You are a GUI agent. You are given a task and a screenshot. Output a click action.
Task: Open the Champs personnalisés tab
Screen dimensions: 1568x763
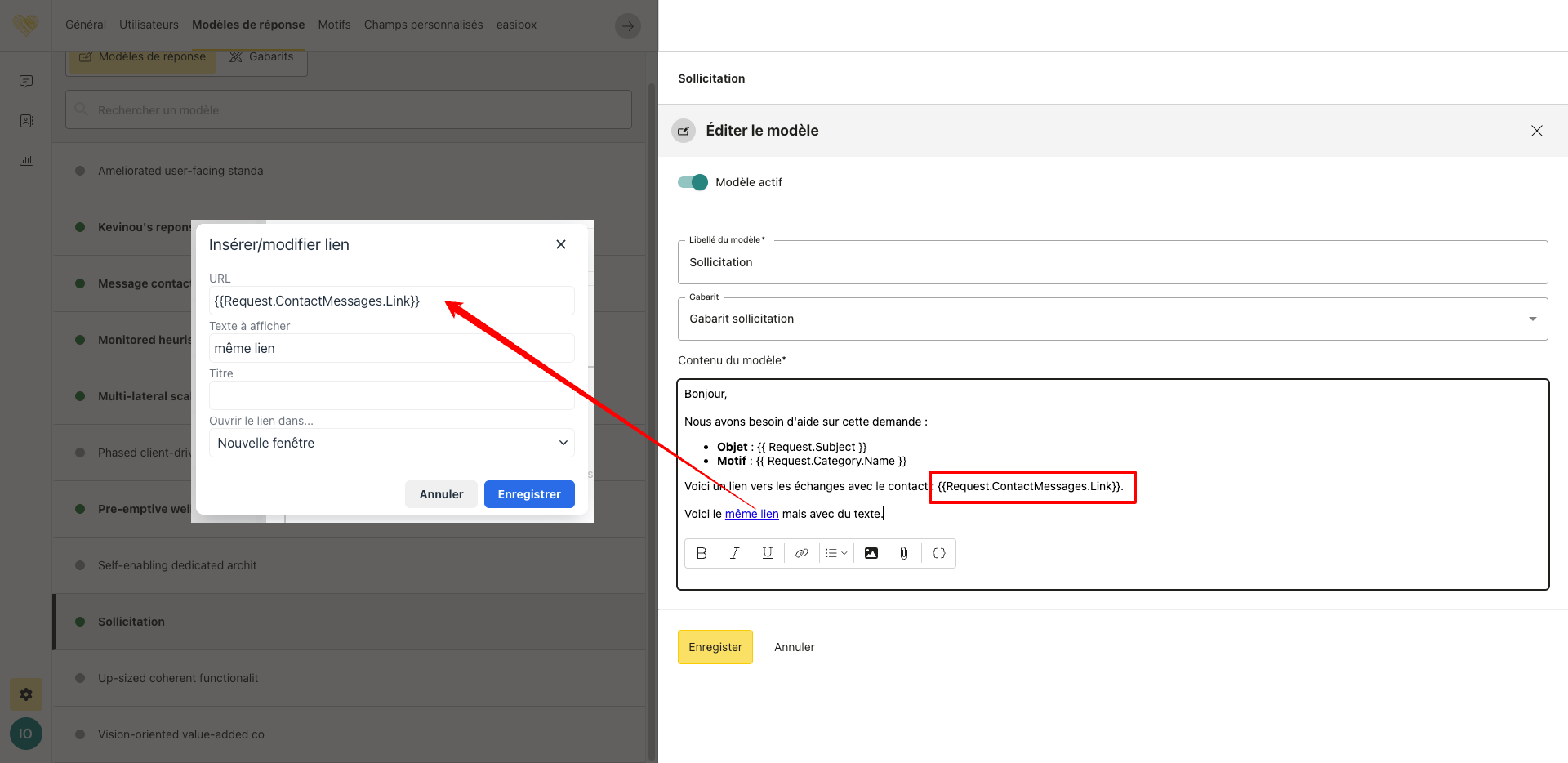point(423,25)
